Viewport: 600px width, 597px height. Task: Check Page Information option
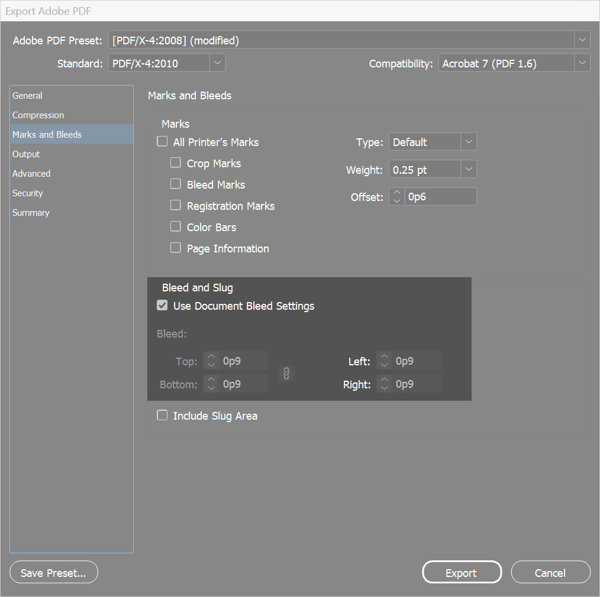point(176,248)
